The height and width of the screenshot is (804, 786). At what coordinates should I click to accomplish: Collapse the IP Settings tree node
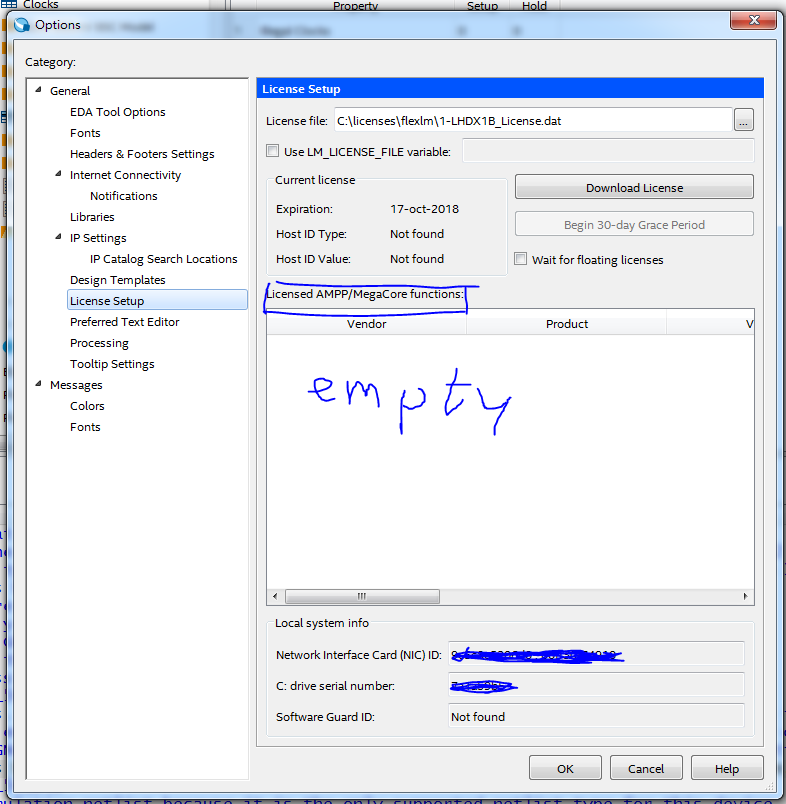click(x=58, y=237)
